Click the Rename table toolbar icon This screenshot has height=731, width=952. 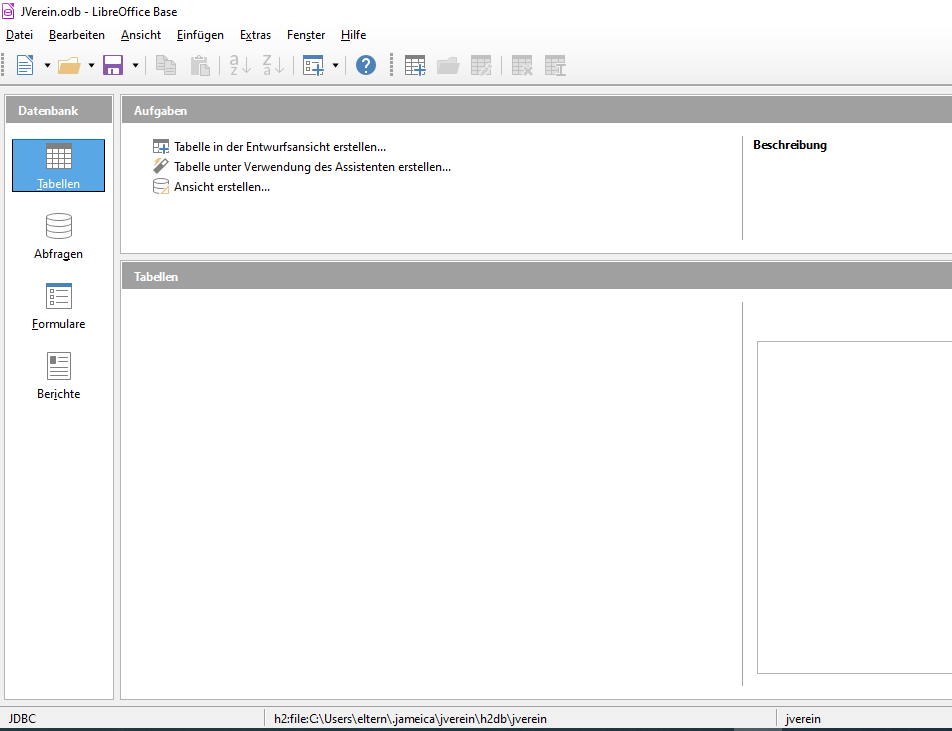556,66
